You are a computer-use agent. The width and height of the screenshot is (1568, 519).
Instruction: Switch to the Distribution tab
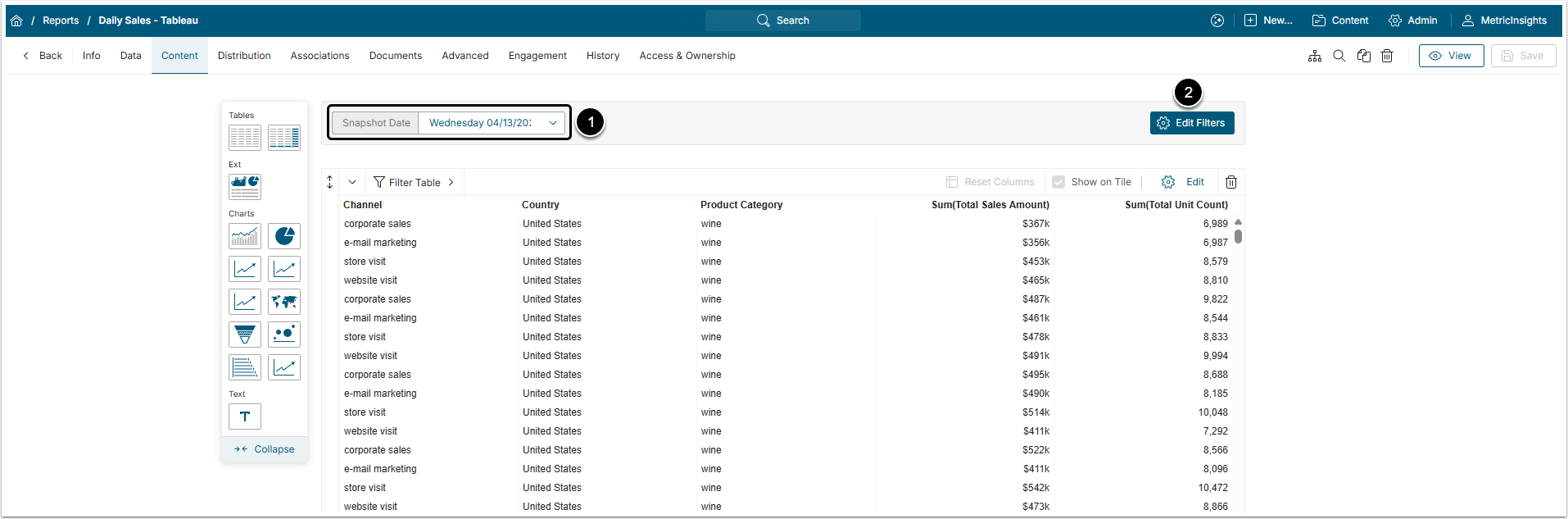tap(244, 56)
